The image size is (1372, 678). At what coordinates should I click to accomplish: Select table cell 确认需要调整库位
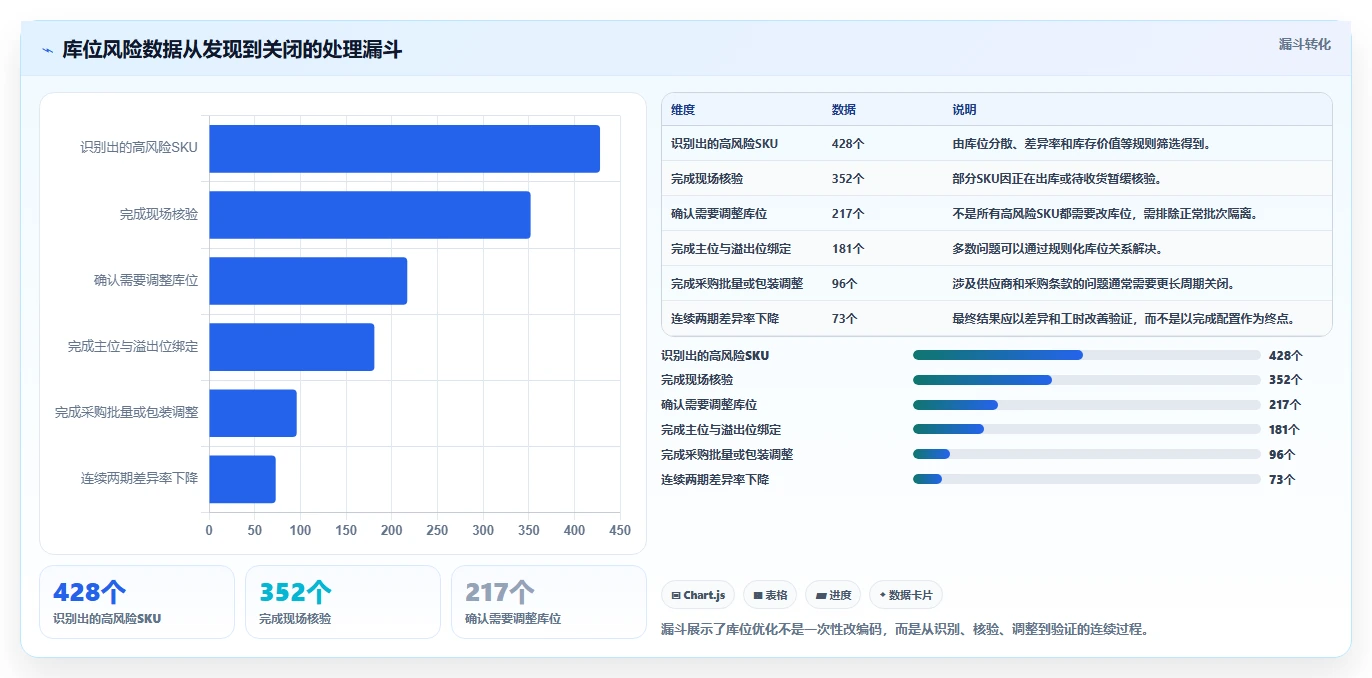pos(719,214)
